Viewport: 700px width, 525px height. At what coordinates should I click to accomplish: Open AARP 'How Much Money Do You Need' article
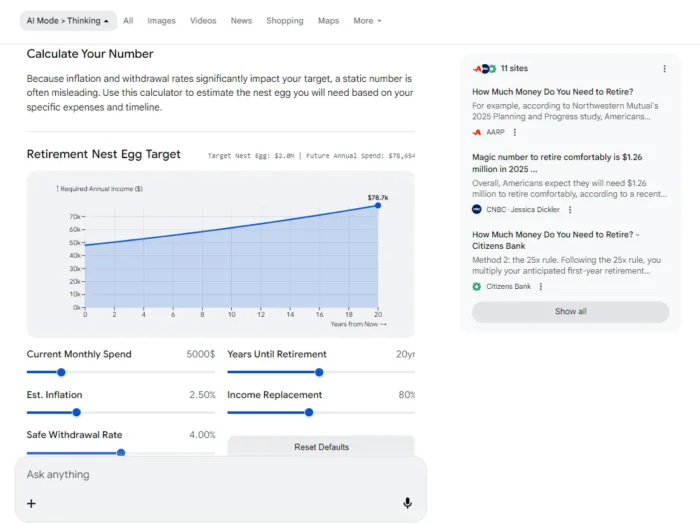pyautogui.click(x=552, y=91)
